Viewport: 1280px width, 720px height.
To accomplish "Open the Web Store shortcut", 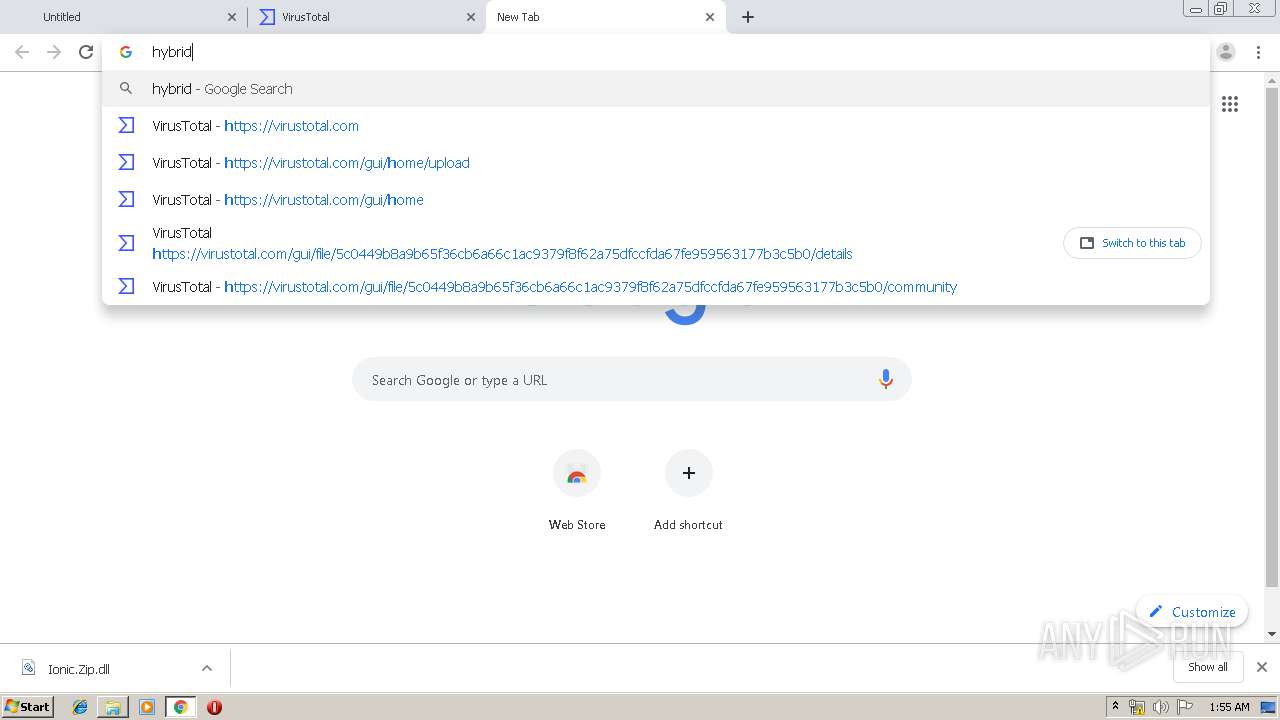I will [x=577, y=490].
